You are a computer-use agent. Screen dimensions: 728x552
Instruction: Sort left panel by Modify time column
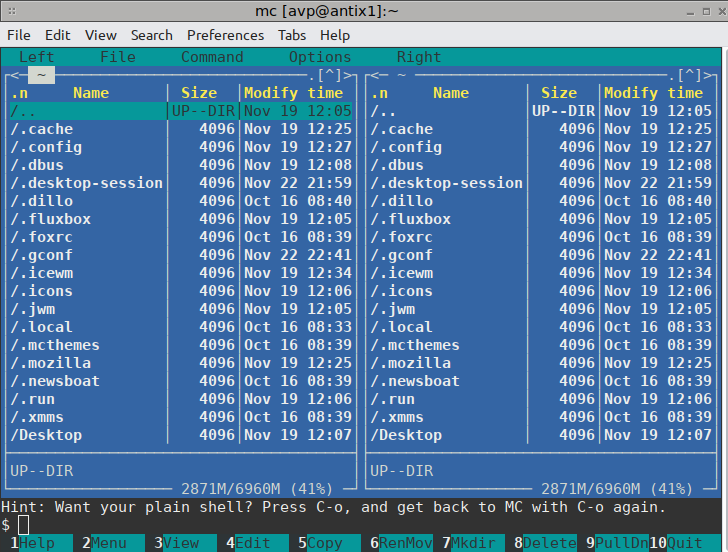[x=293, y=93]
